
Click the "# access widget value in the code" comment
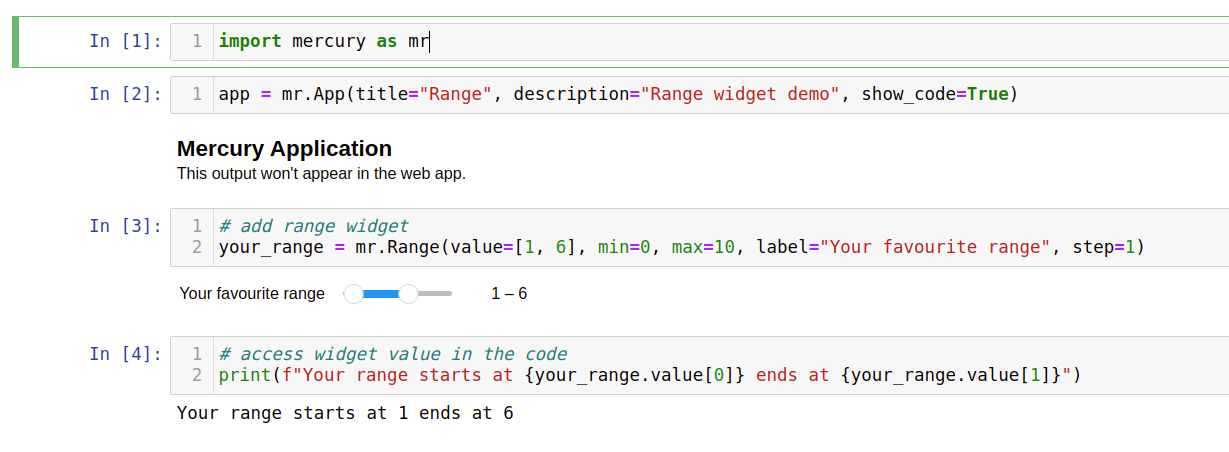pos(393,354)
